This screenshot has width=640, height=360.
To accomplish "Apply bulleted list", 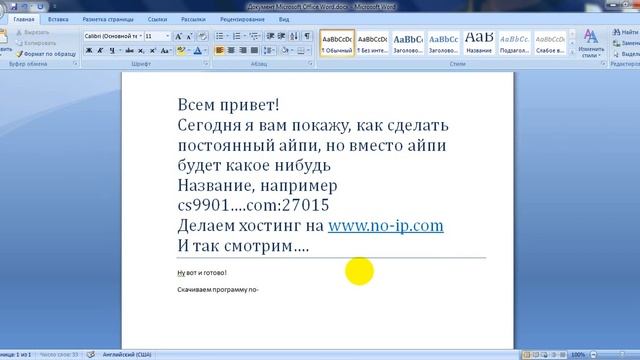I will tap(219, 36).
